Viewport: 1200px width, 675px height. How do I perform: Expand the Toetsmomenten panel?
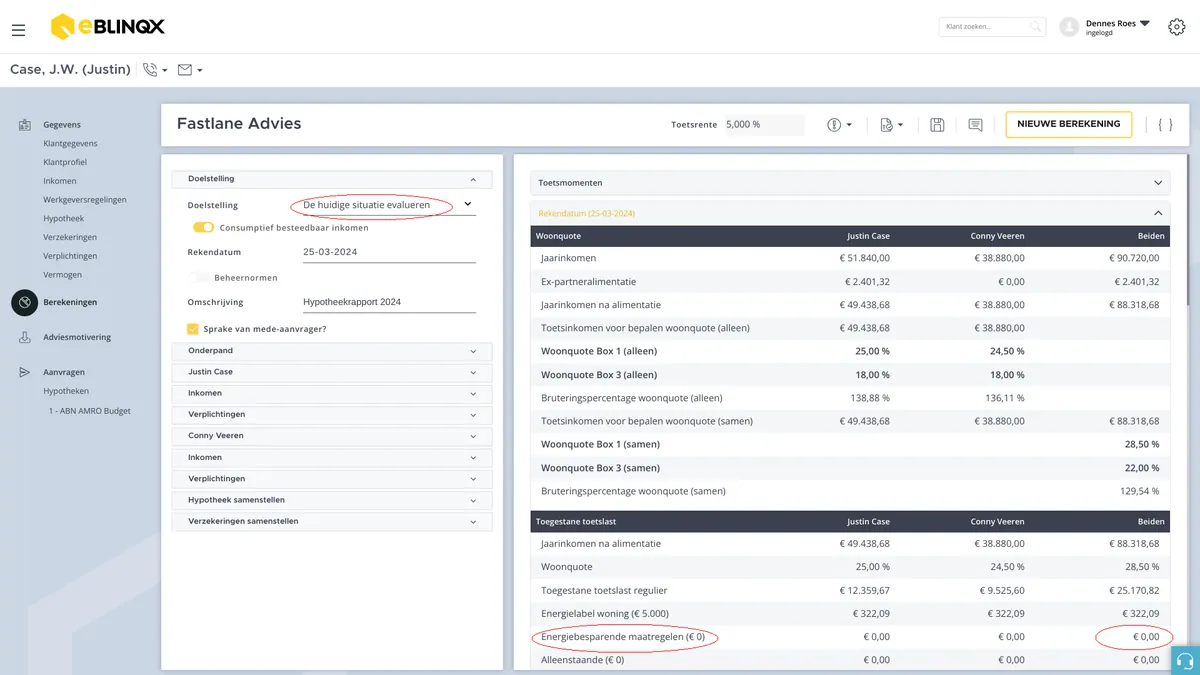coord(850,183)
